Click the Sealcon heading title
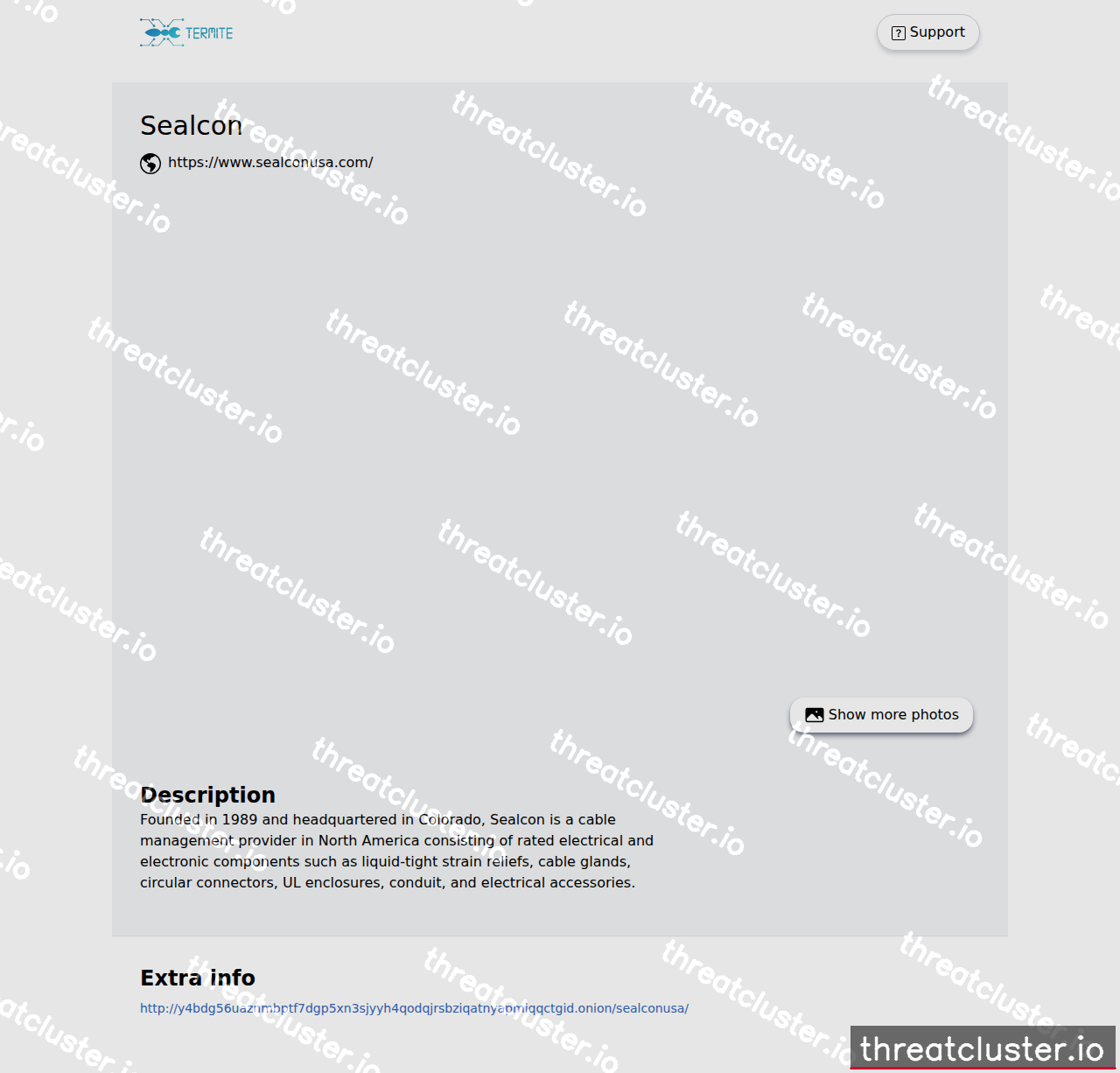1120x1073 pixels. [192, 126]
